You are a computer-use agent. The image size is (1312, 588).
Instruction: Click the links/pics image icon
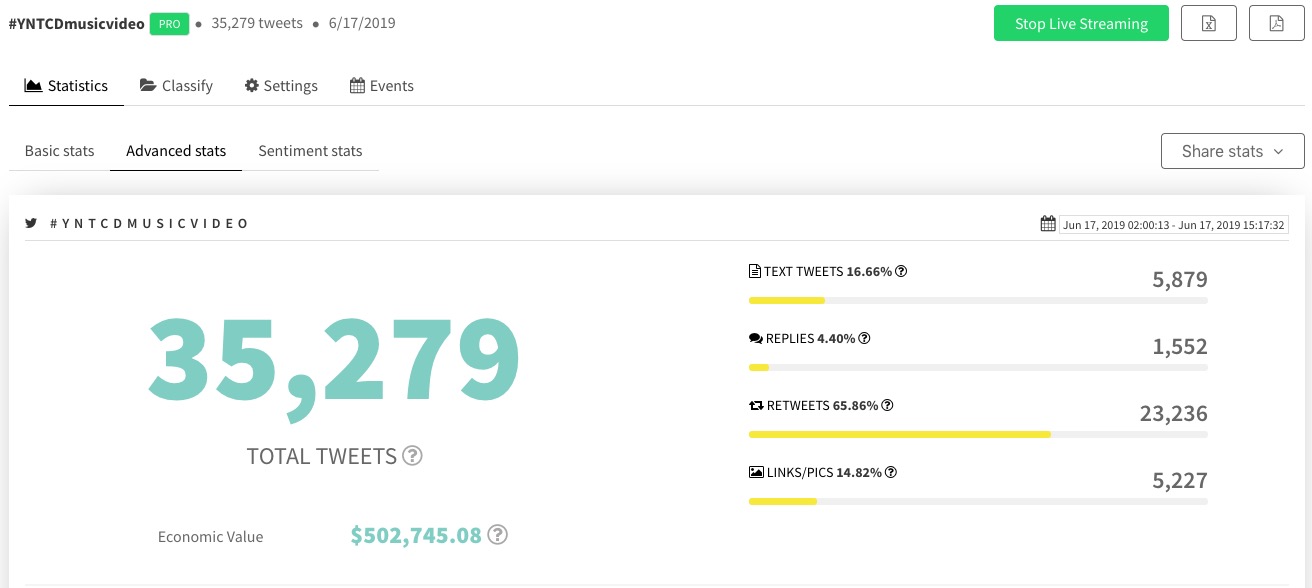tap(755, 471)
